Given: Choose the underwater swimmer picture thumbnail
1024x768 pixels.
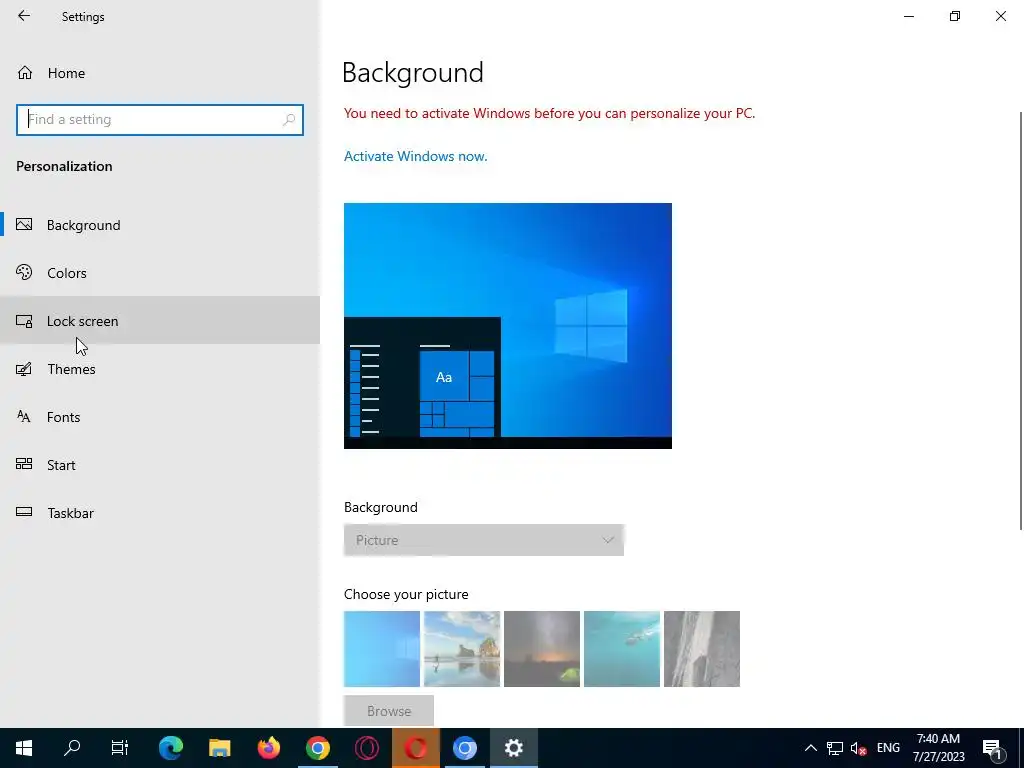Looking at the screenshot, I should (622, 648).
